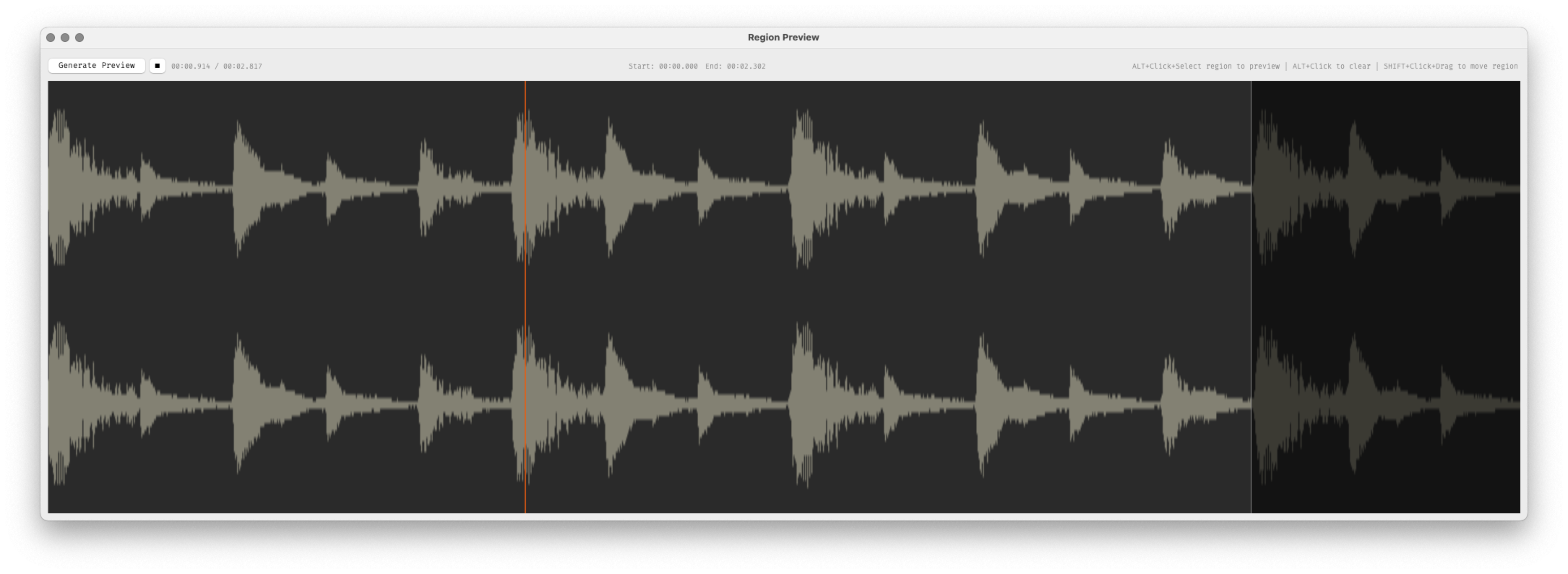The width and height of the screenshot is (1568, 574).
Task: Click the SHIFT+Click+Drag to move region hint
Action: pos(1451,67)
